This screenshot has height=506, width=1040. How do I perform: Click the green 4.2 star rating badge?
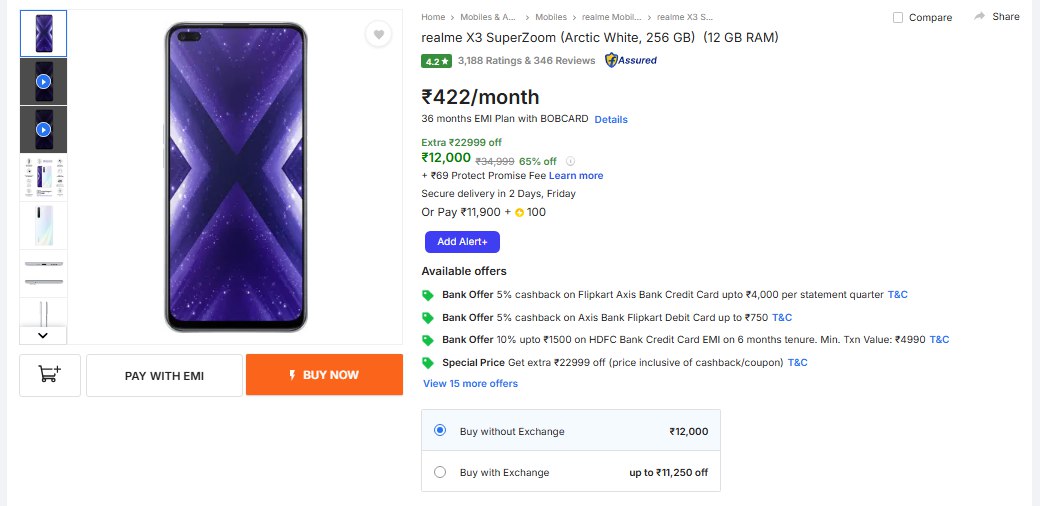pyautogui.click(x=436, y=61)
